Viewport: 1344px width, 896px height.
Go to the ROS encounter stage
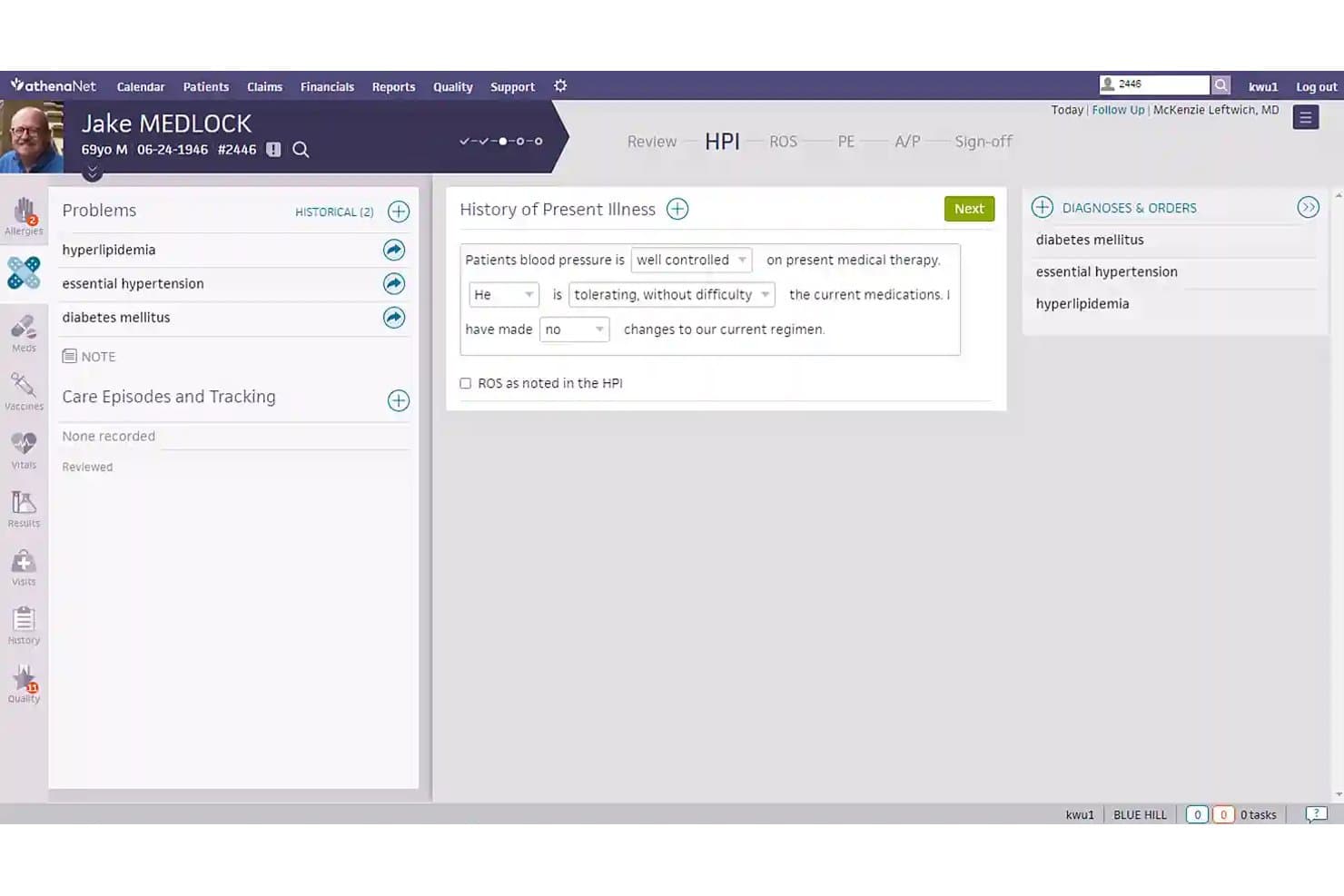click(783, 142)
